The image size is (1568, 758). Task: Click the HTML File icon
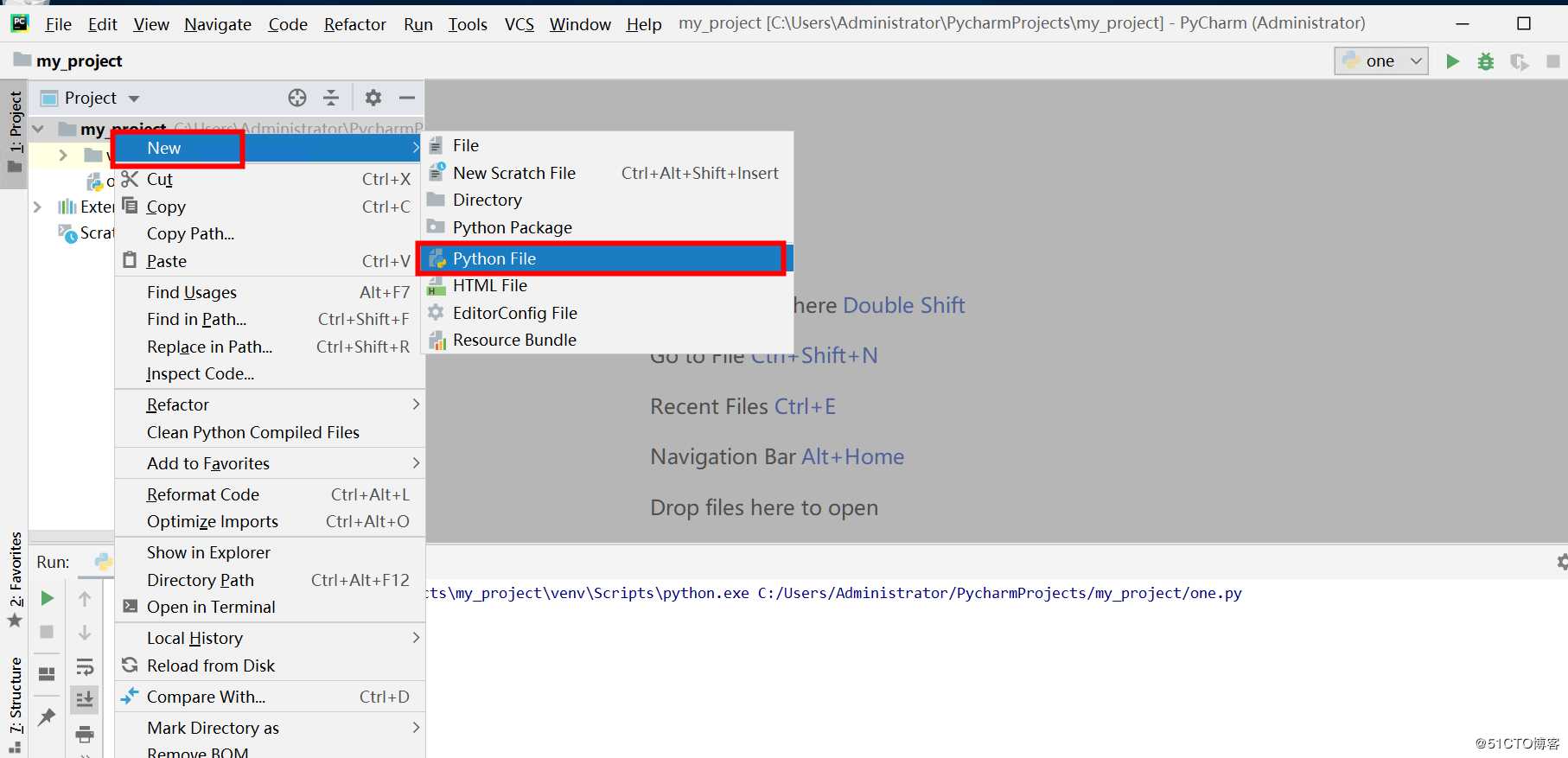[437, 285]
